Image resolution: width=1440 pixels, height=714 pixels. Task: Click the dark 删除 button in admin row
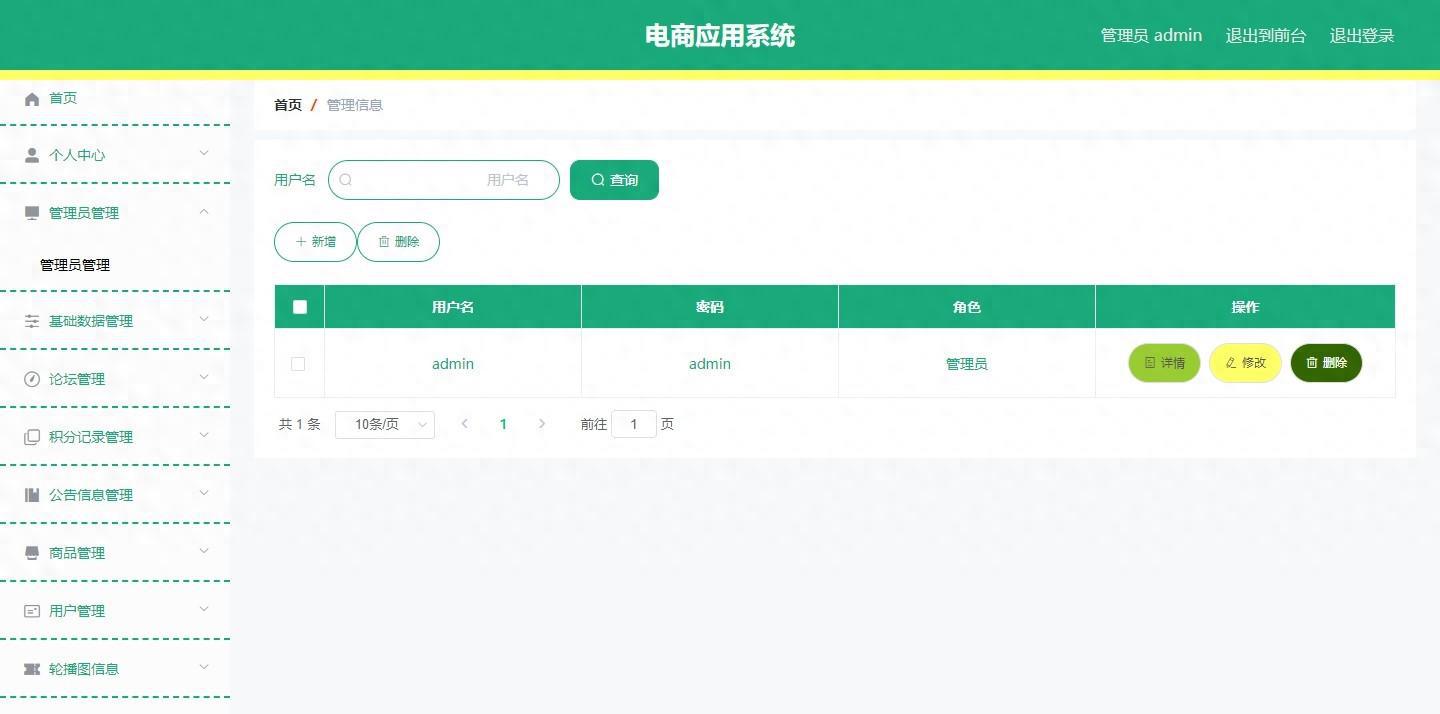(1326, 363)
